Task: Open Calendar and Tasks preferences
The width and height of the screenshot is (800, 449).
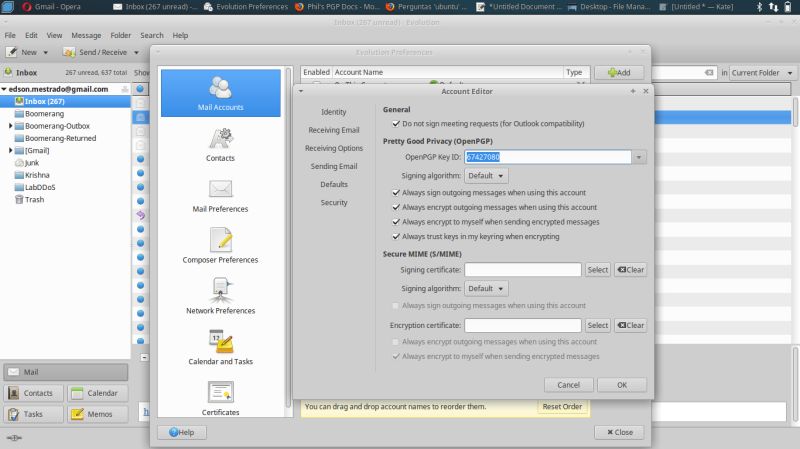Action: coord(220,348)
